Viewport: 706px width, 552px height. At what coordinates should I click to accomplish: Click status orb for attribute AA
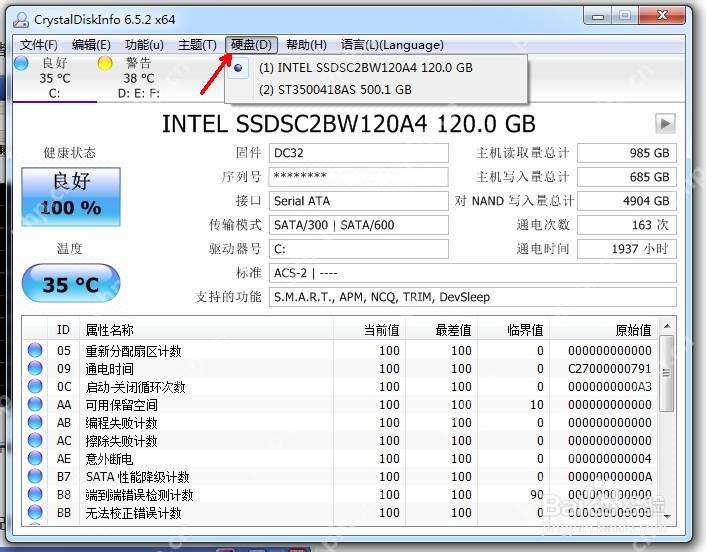pyautogui.click(x=35, y=404)
